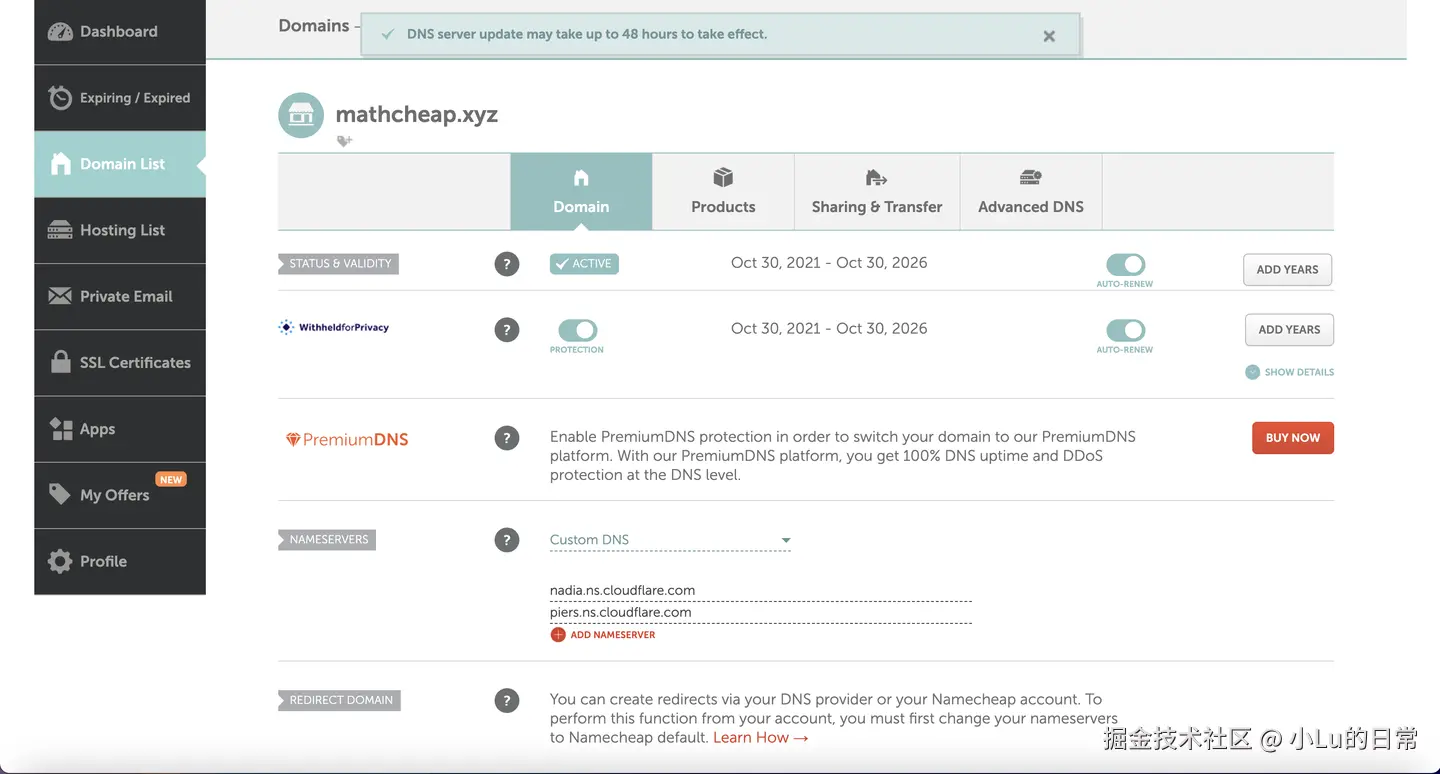Switch to the Products tab
The width and height of the screenshot is (1440, 774).
click(x=723, y=192)
